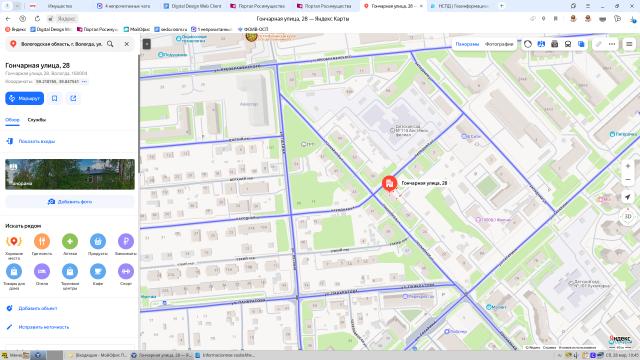This screenshot has width=640, height=360.
Task: Open the street panorama thumbnail
Action: pos(70,174)
